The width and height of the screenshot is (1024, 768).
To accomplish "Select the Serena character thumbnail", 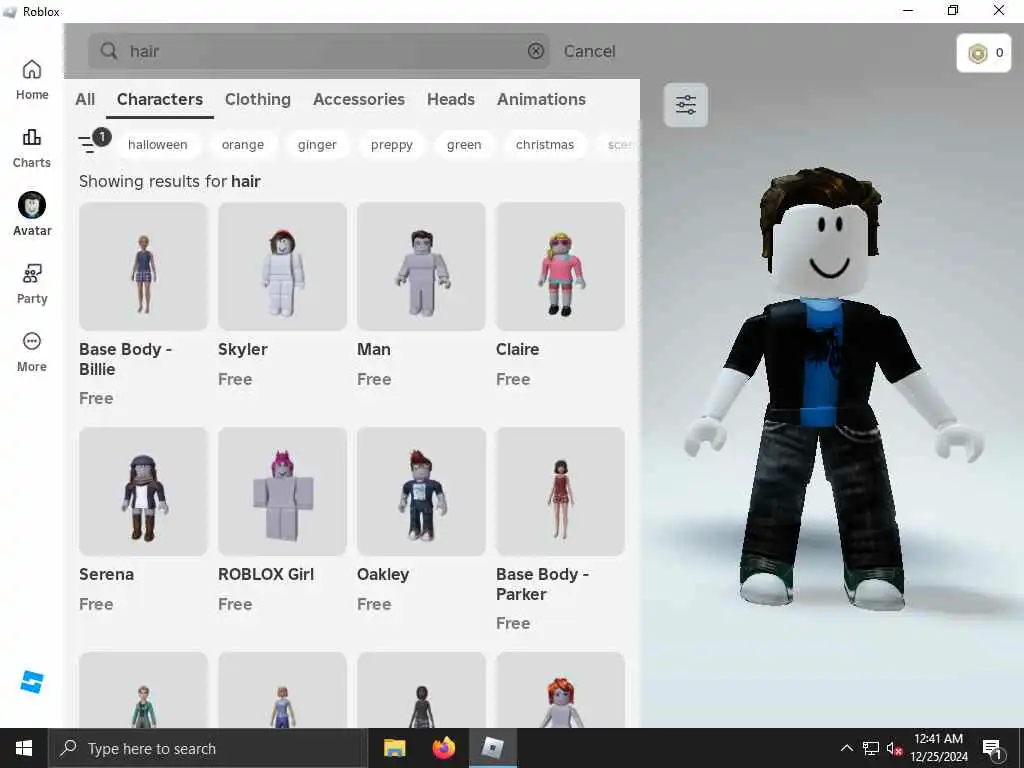I will [x=143, y=492].
